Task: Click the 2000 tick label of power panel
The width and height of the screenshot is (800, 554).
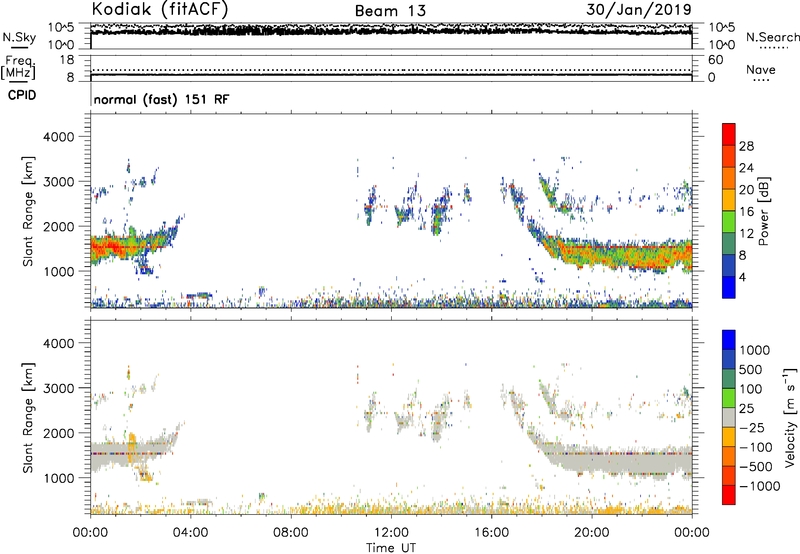Action: coord(59,226)
